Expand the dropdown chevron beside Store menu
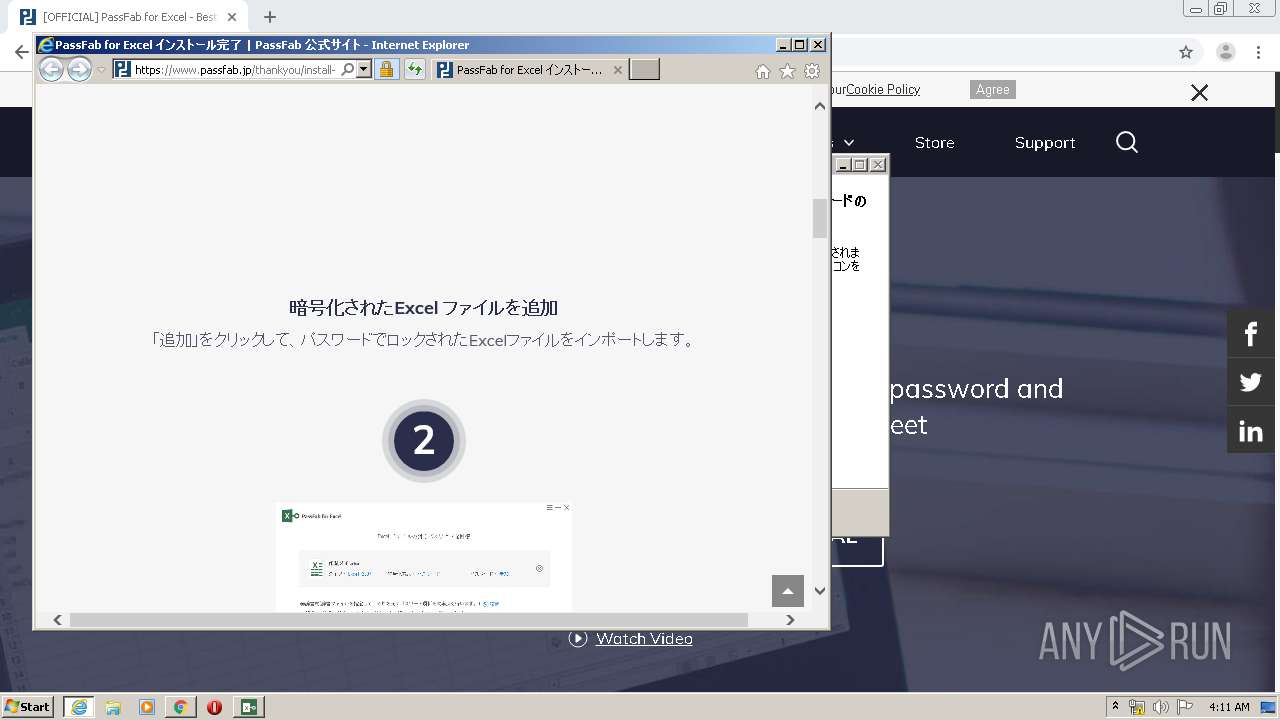This screenshot has width=1280, height=720. 850,142
